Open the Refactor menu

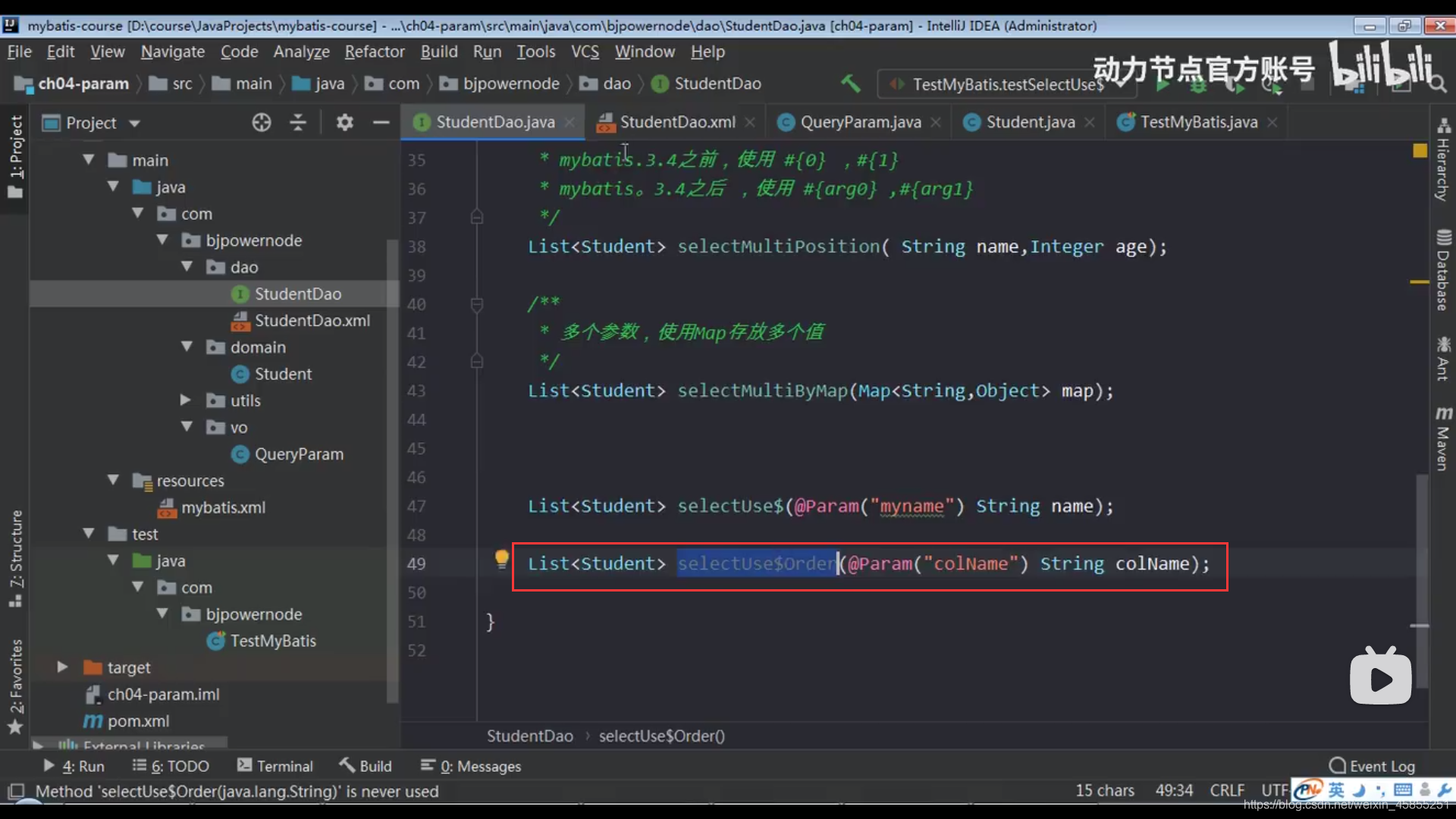(x=375, y=52)
